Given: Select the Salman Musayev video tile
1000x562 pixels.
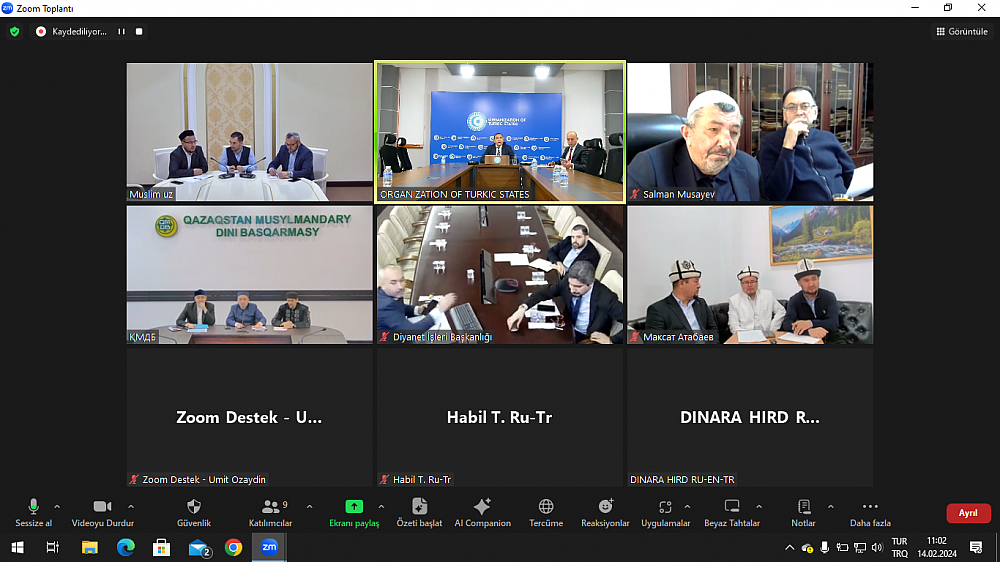Looking at the screenshot, I should pos(750,132).
